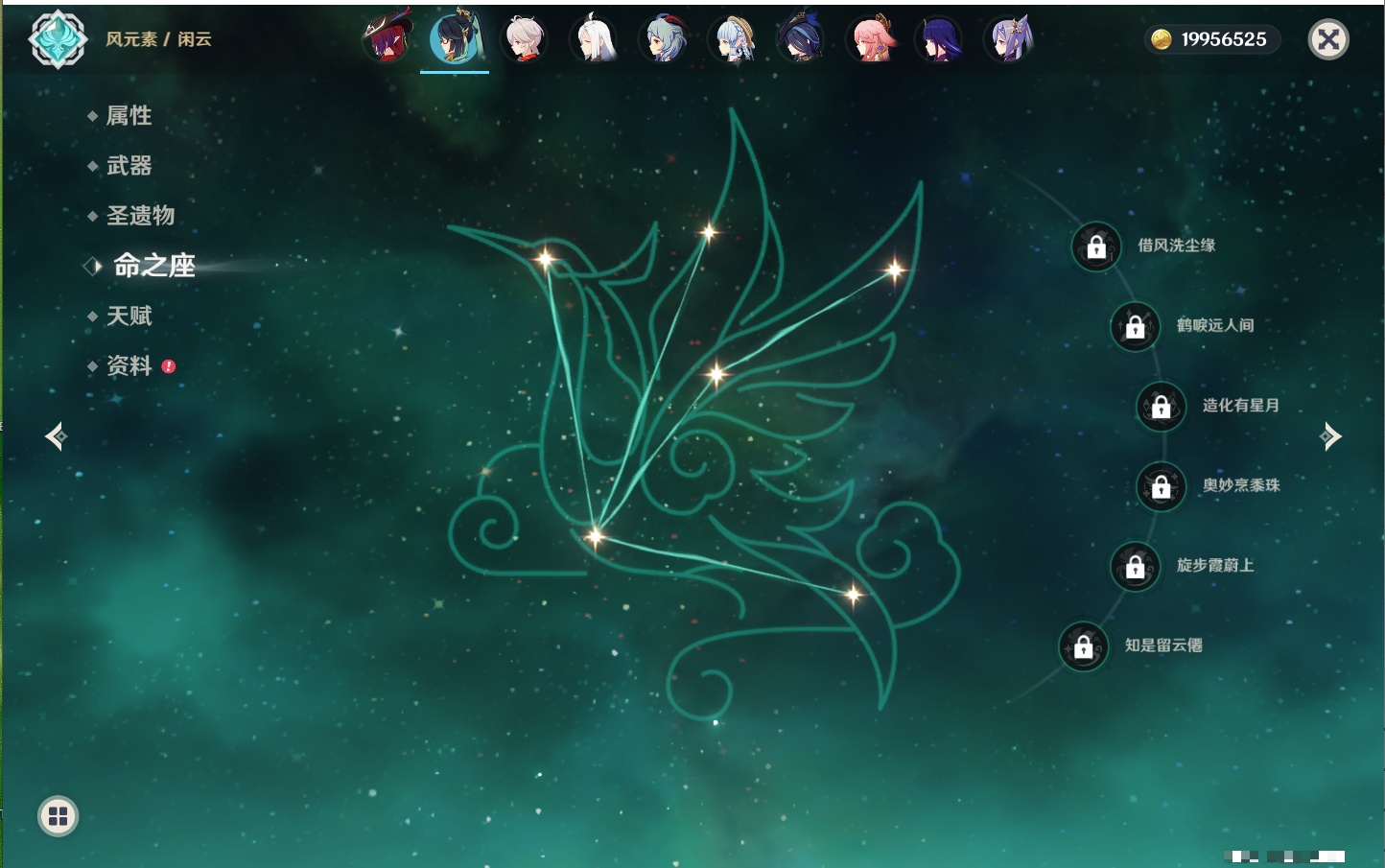Open the 资料 profile section
Viewport: 1385px width, 868px height.
coord(129,365)
